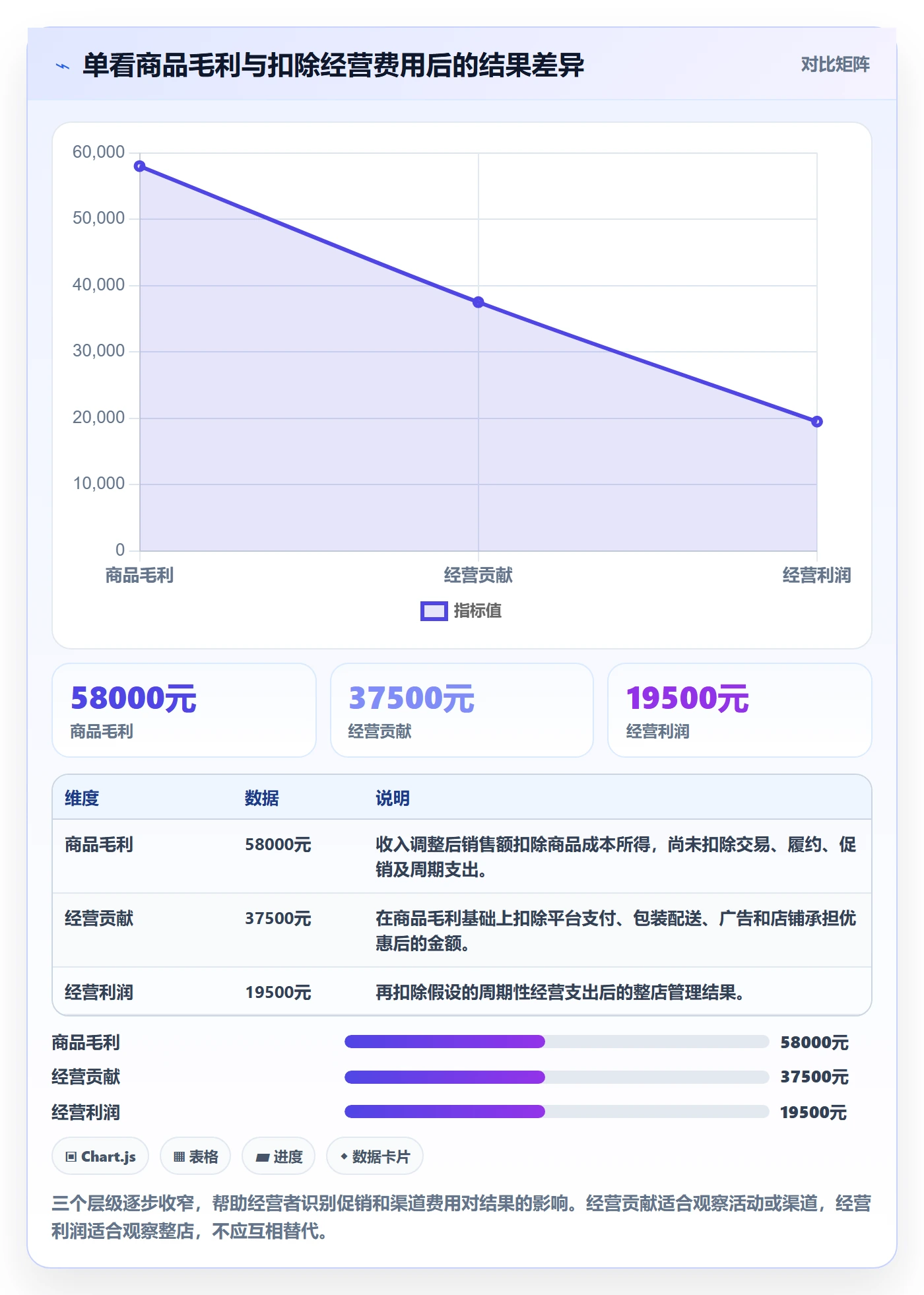Click the 商品毛利 data point on chart
924x1295 pixels.
140,166
